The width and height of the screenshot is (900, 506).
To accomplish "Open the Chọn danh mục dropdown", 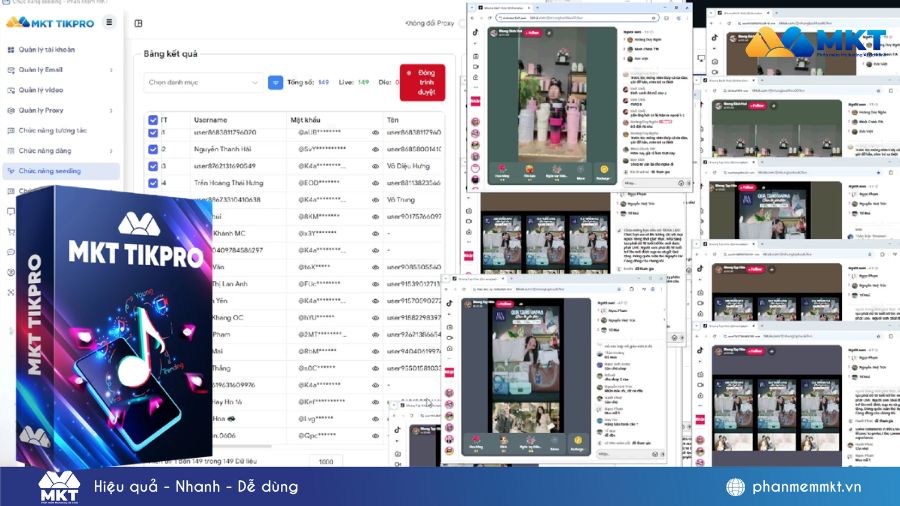I will (x=203, y=83).
